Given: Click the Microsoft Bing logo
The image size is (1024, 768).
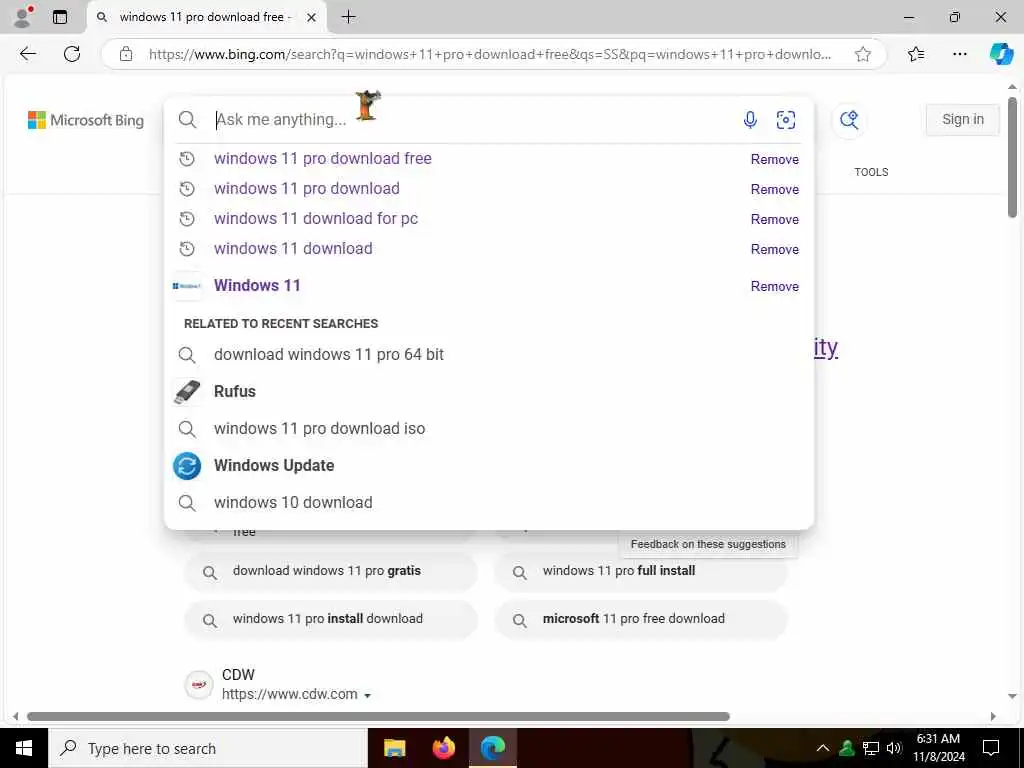Looking at the screenshot, I should tap(86, 120).
